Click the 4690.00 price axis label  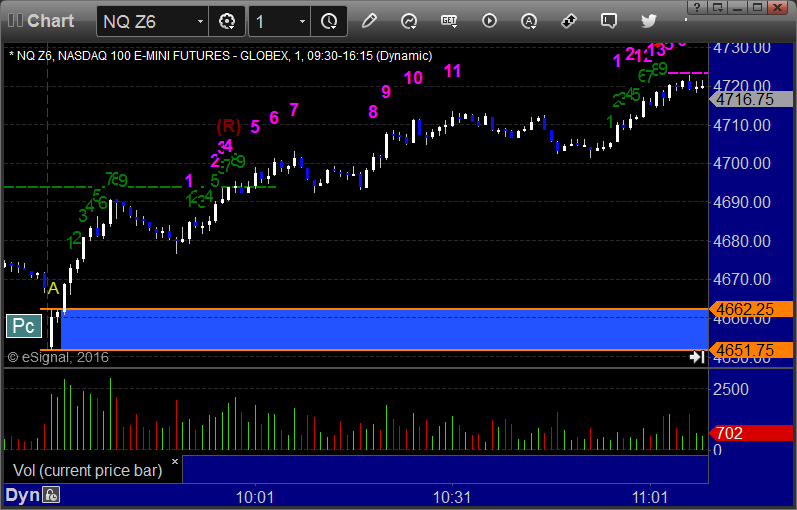742,202
